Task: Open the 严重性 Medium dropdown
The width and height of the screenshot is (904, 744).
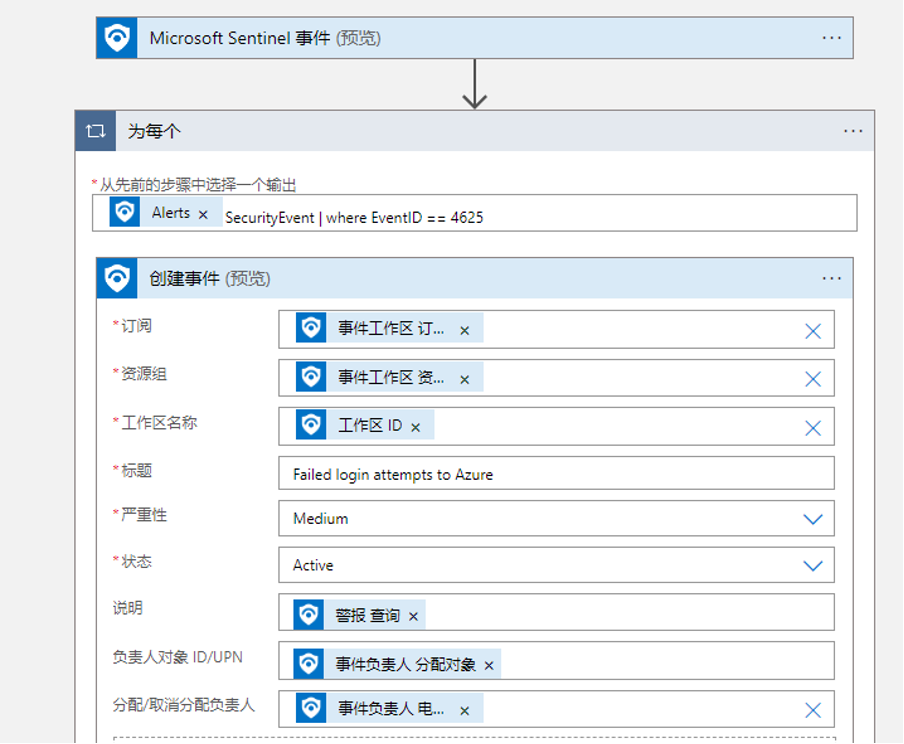Action: 556,518
